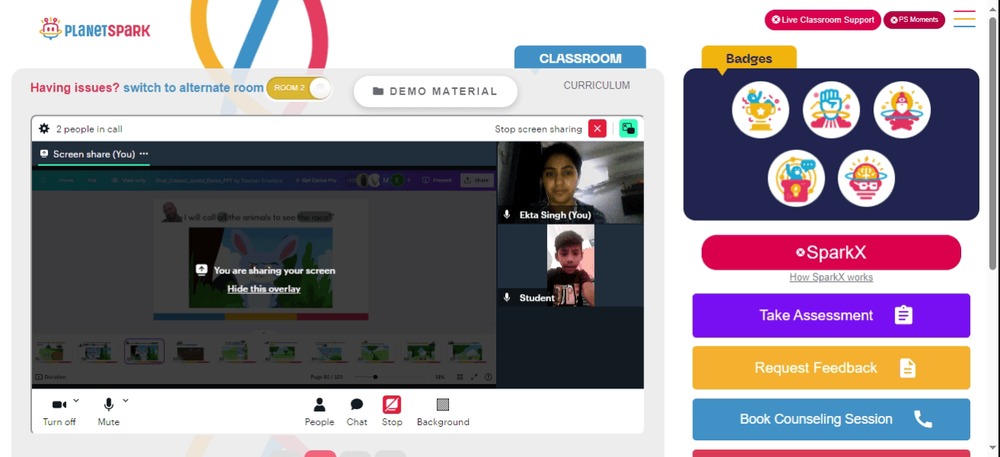
Task: Click switch to alternate room link
Action: click(193, 88)
